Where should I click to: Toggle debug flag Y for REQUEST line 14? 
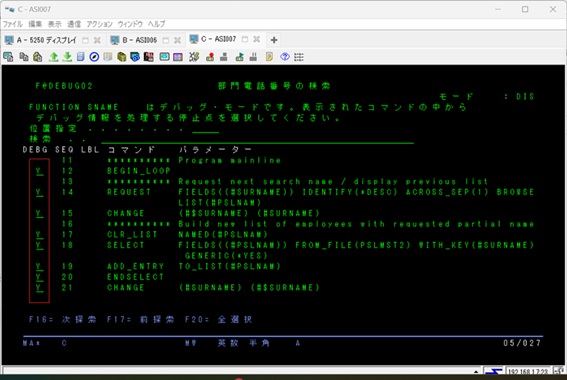39,192
